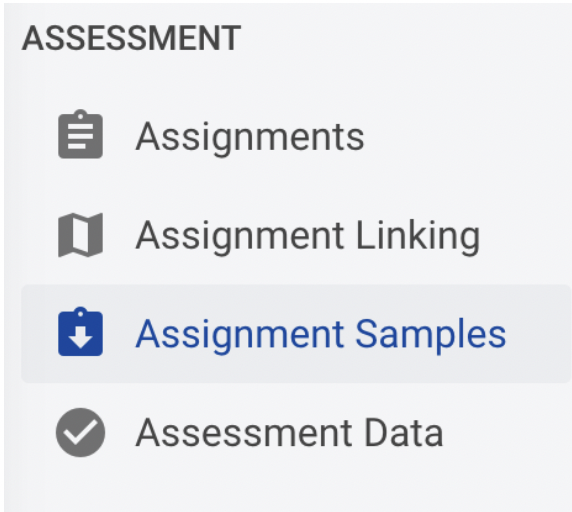Viewport: 572px width, 512px height.
Task: Navigate to Assignment Linking text link
Action: [308, 236]
